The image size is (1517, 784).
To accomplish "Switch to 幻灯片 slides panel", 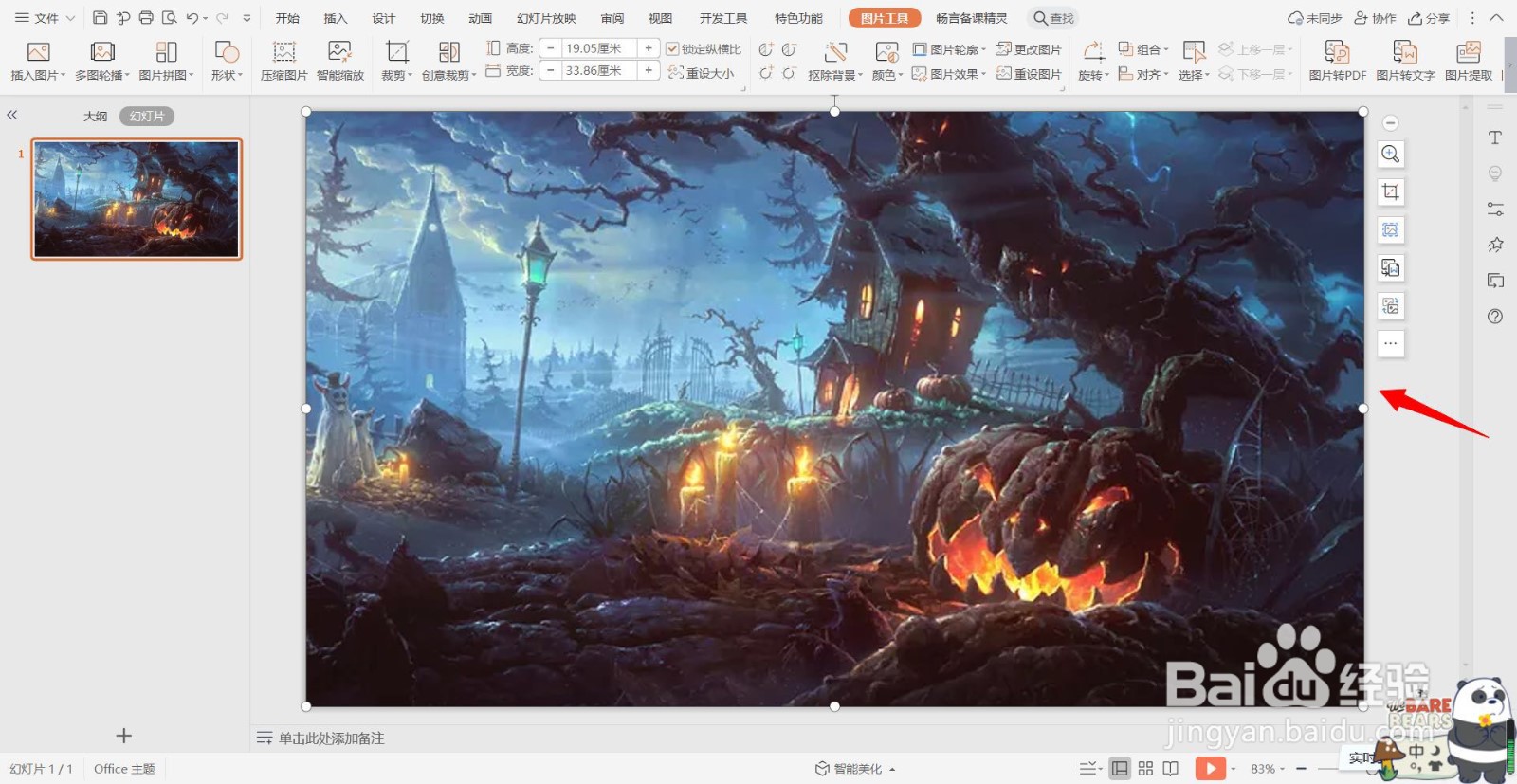I will pyautogui.click(x=147, y=116).
